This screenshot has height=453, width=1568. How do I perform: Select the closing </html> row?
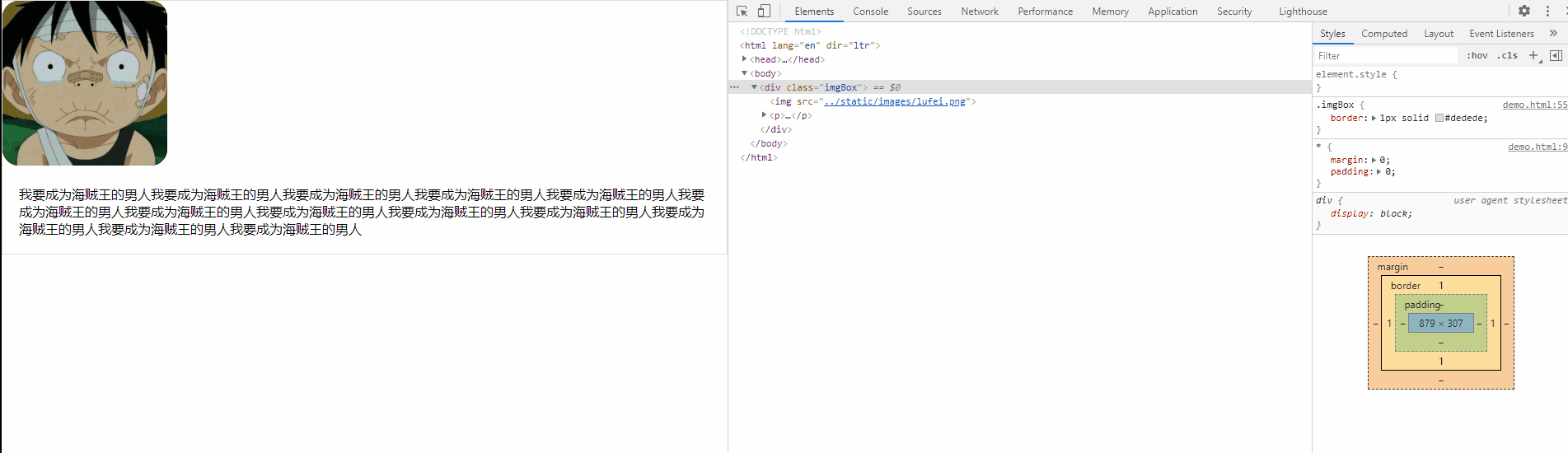(1020, 157)
